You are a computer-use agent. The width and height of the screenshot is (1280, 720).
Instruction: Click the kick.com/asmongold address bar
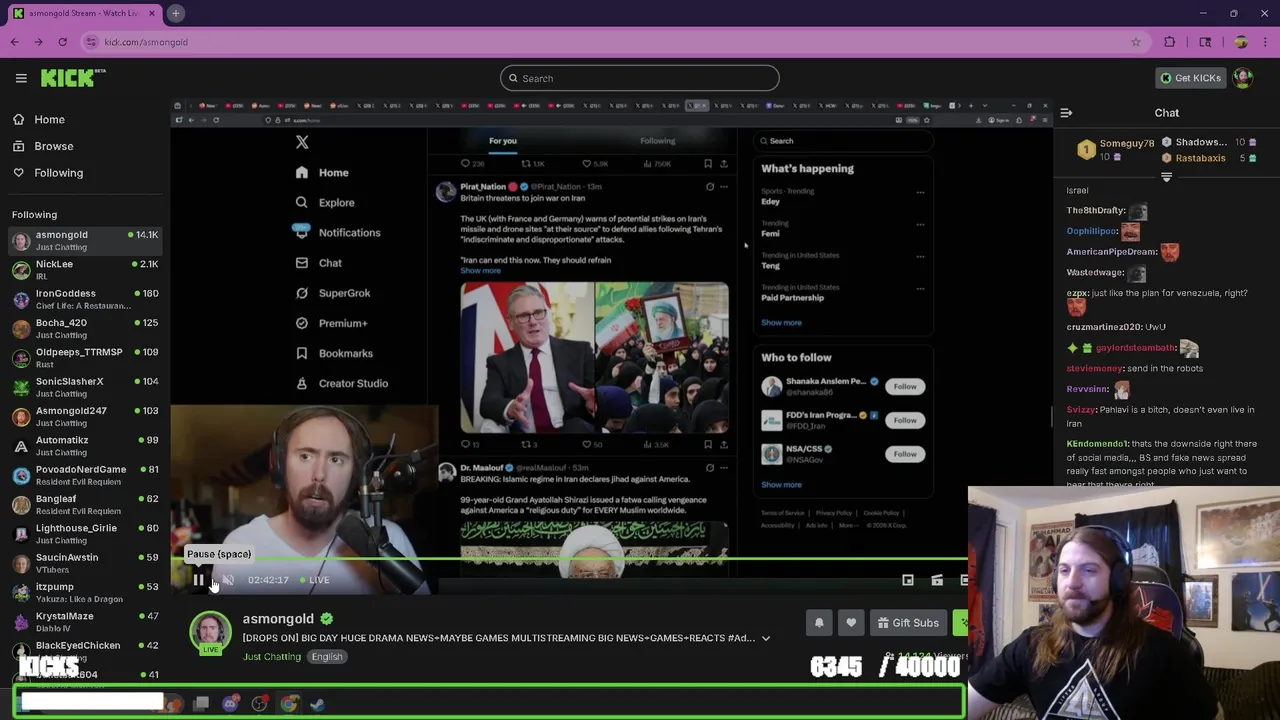[x=615, y=42]
